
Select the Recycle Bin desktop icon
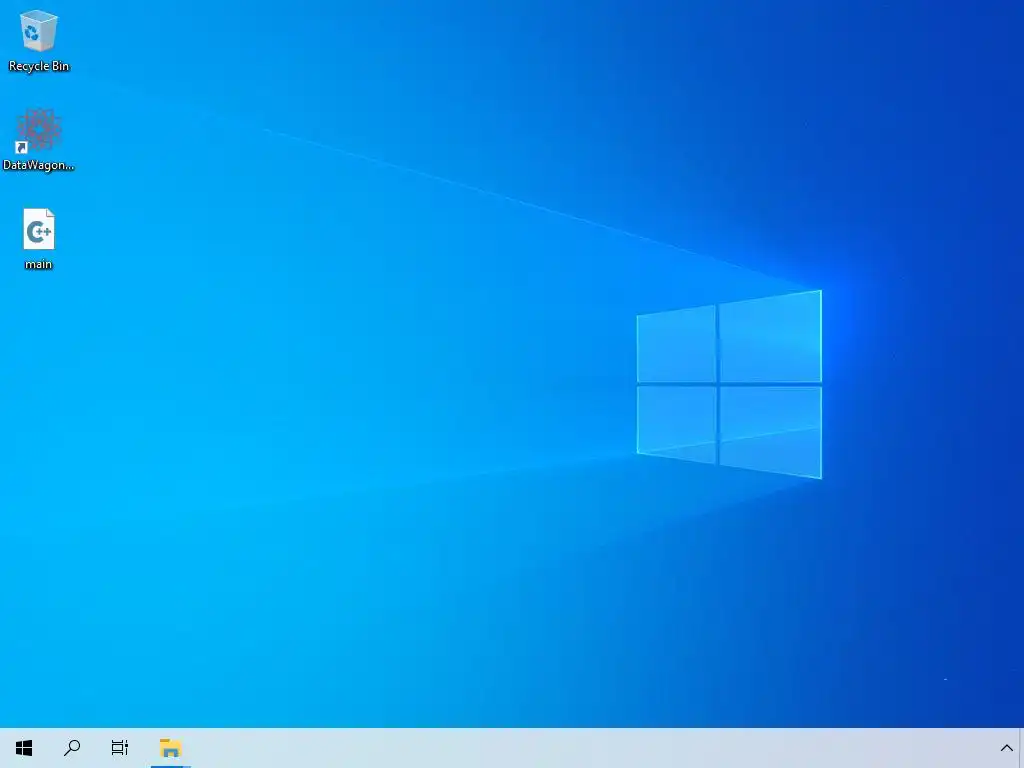[39, 31]
